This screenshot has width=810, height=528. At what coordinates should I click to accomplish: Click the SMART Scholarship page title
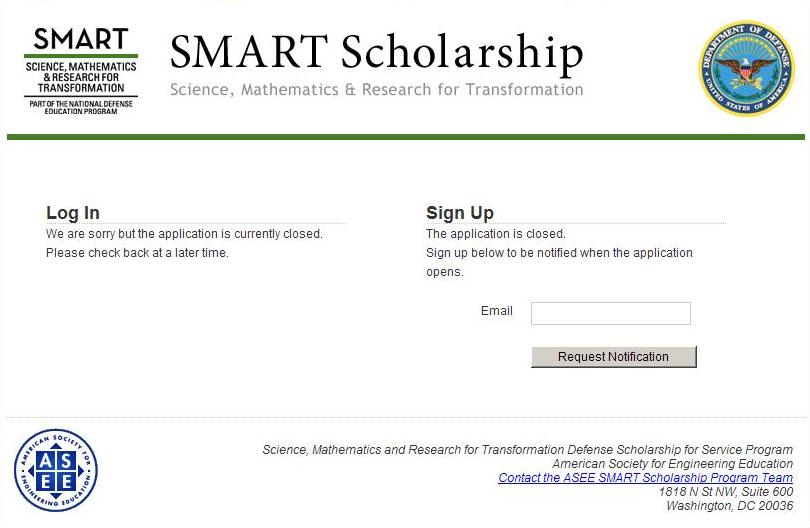click(x=376, y=52)
